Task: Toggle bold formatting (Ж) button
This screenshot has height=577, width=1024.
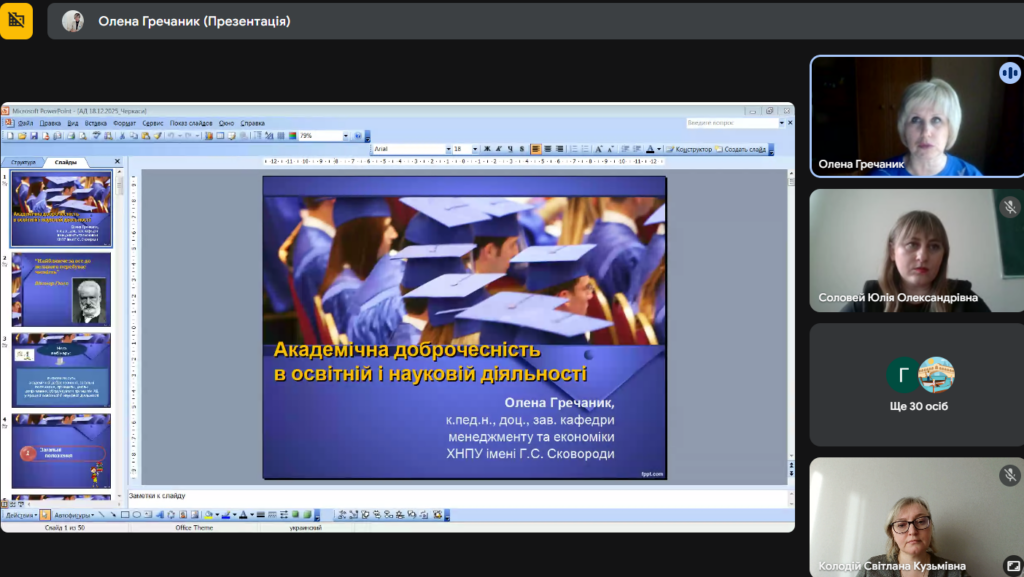Action: (487, 149)
